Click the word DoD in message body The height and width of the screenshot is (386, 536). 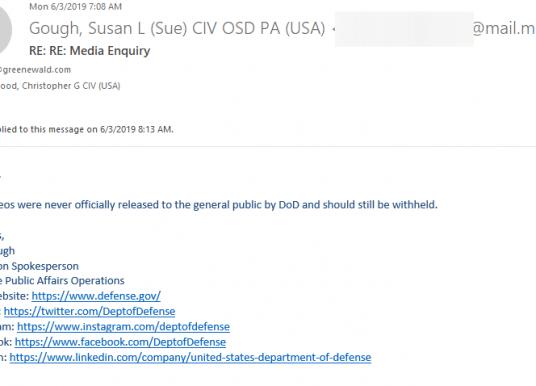[x=289, y=205]
